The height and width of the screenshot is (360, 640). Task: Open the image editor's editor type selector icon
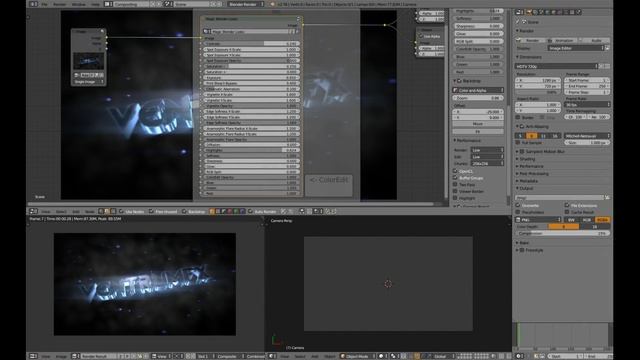click(33, 356)
